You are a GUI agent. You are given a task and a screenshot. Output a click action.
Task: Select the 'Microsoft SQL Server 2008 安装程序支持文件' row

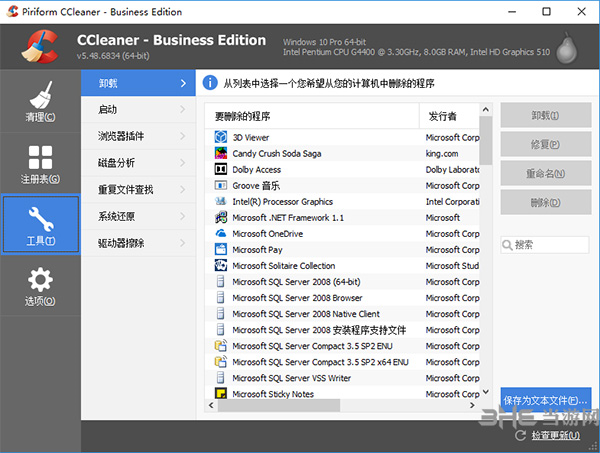(342, 330)
